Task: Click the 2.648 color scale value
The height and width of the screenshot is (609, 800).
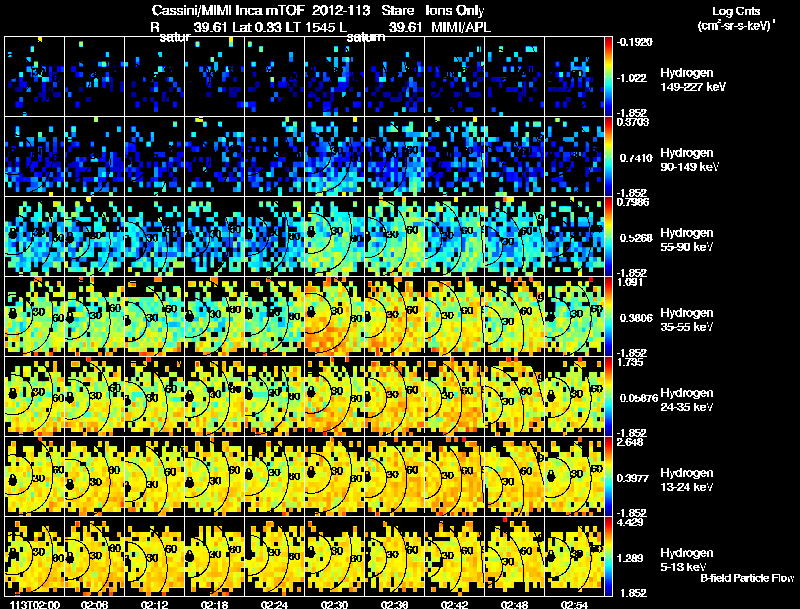Action: pos(630,442)
